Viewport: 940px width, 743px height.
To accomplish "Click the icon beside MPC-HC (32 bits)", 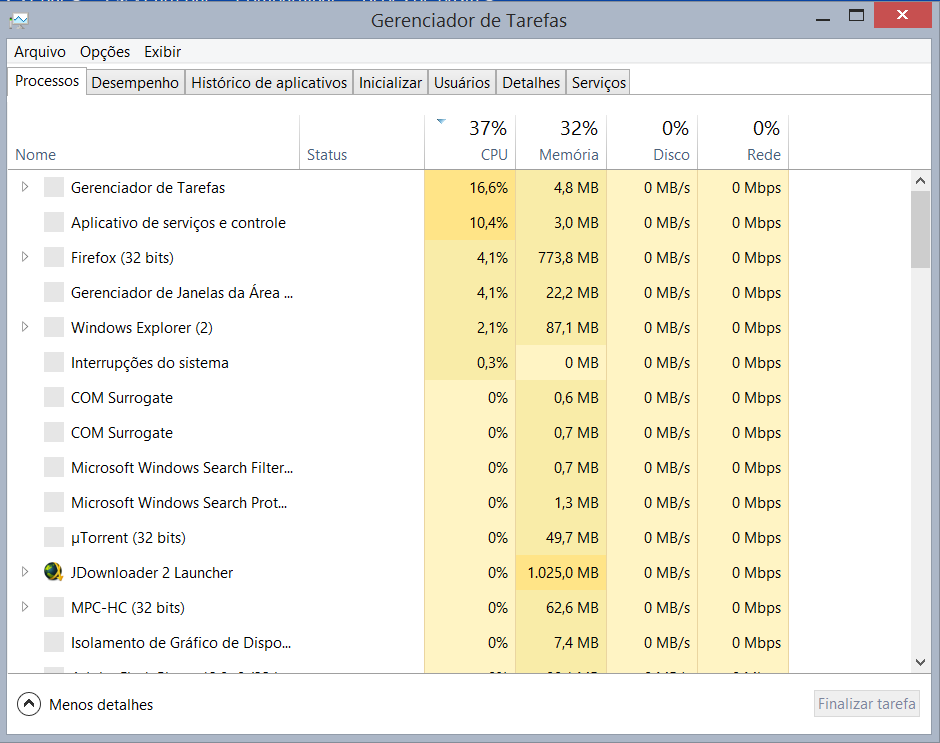I will tap(53, 607).
